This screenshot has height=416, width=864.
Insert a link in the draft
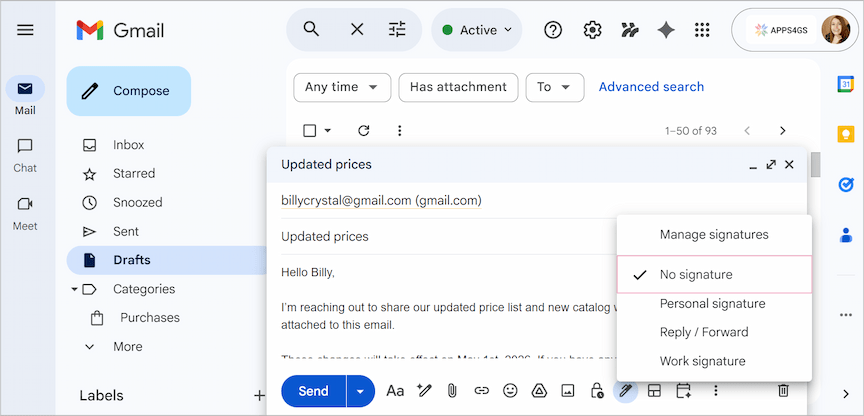click(482, 391)
